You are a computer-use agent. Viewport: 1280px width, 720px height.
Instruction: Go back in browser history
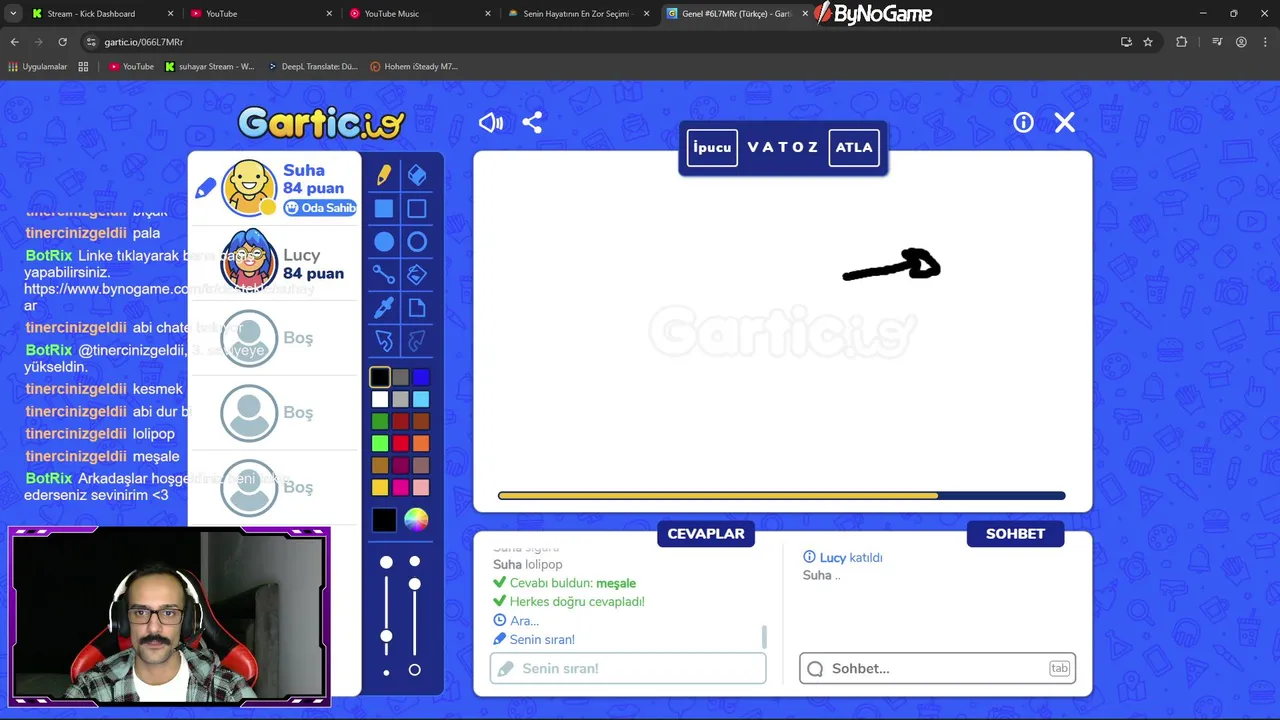pos(14,42)
